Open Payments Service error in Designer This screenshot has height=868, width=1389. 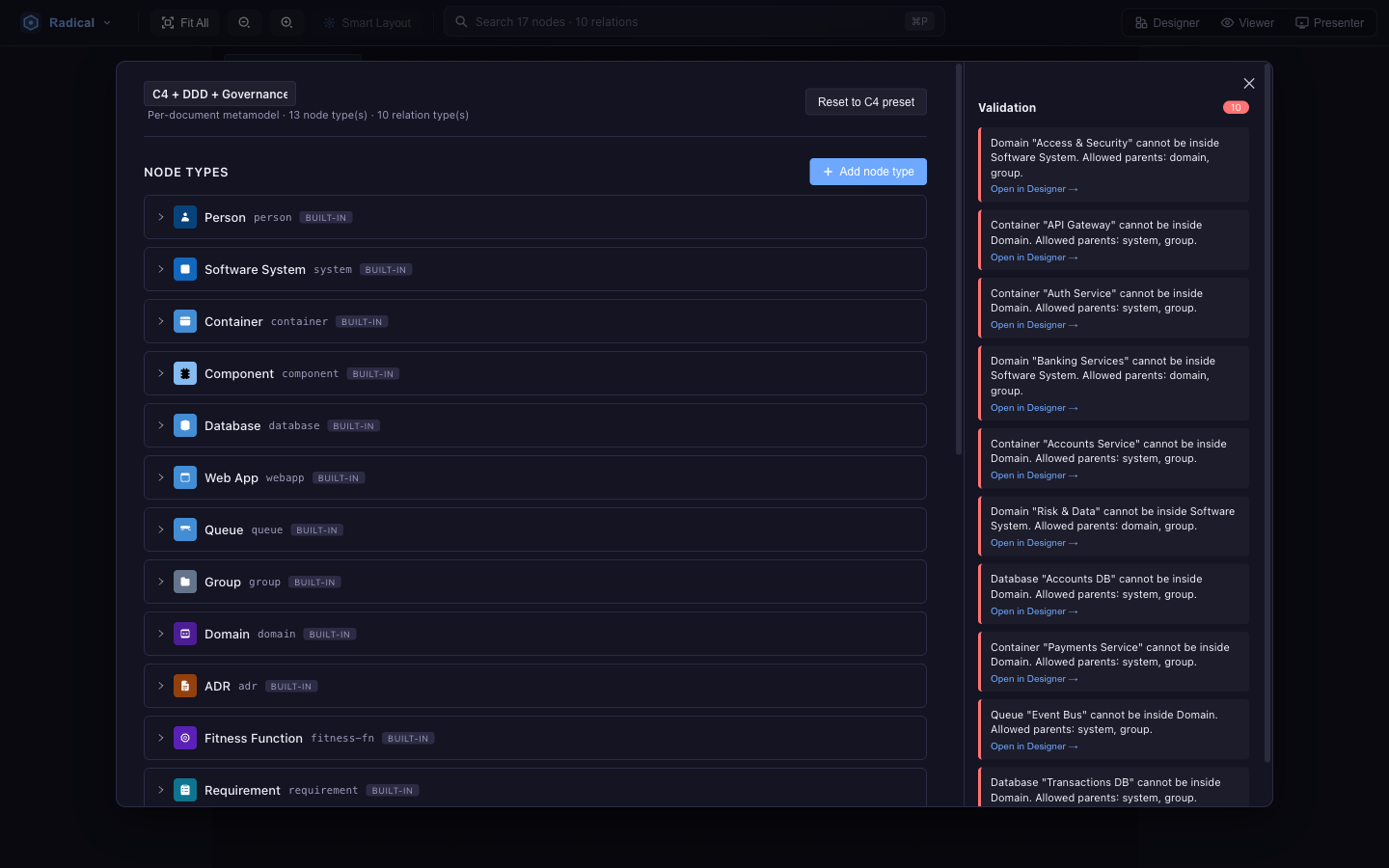pyautogui.click(x=1034, y=679)
